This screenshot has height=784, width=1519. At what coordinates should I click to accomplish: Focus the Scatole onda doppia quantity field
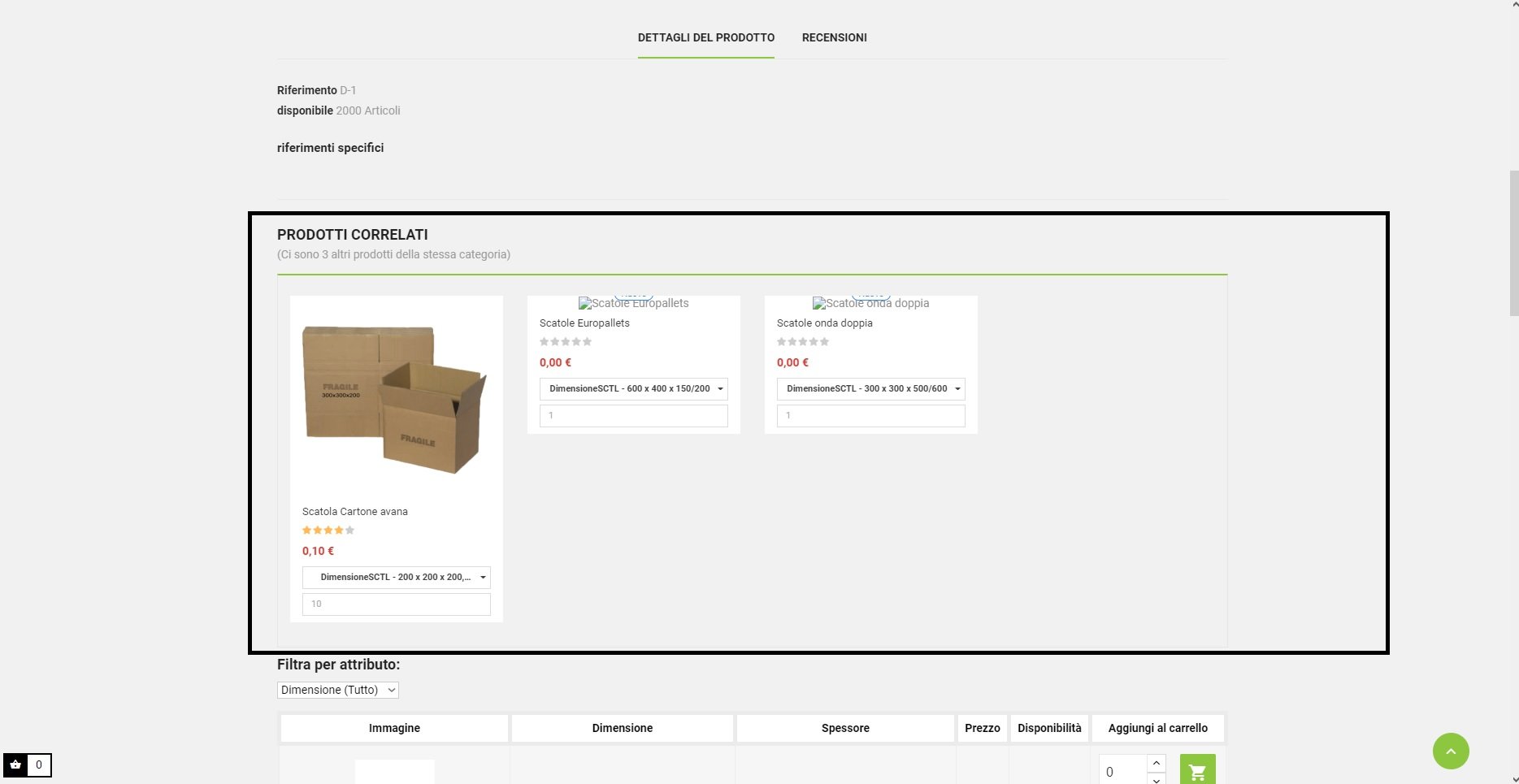[x=871, y=416]
